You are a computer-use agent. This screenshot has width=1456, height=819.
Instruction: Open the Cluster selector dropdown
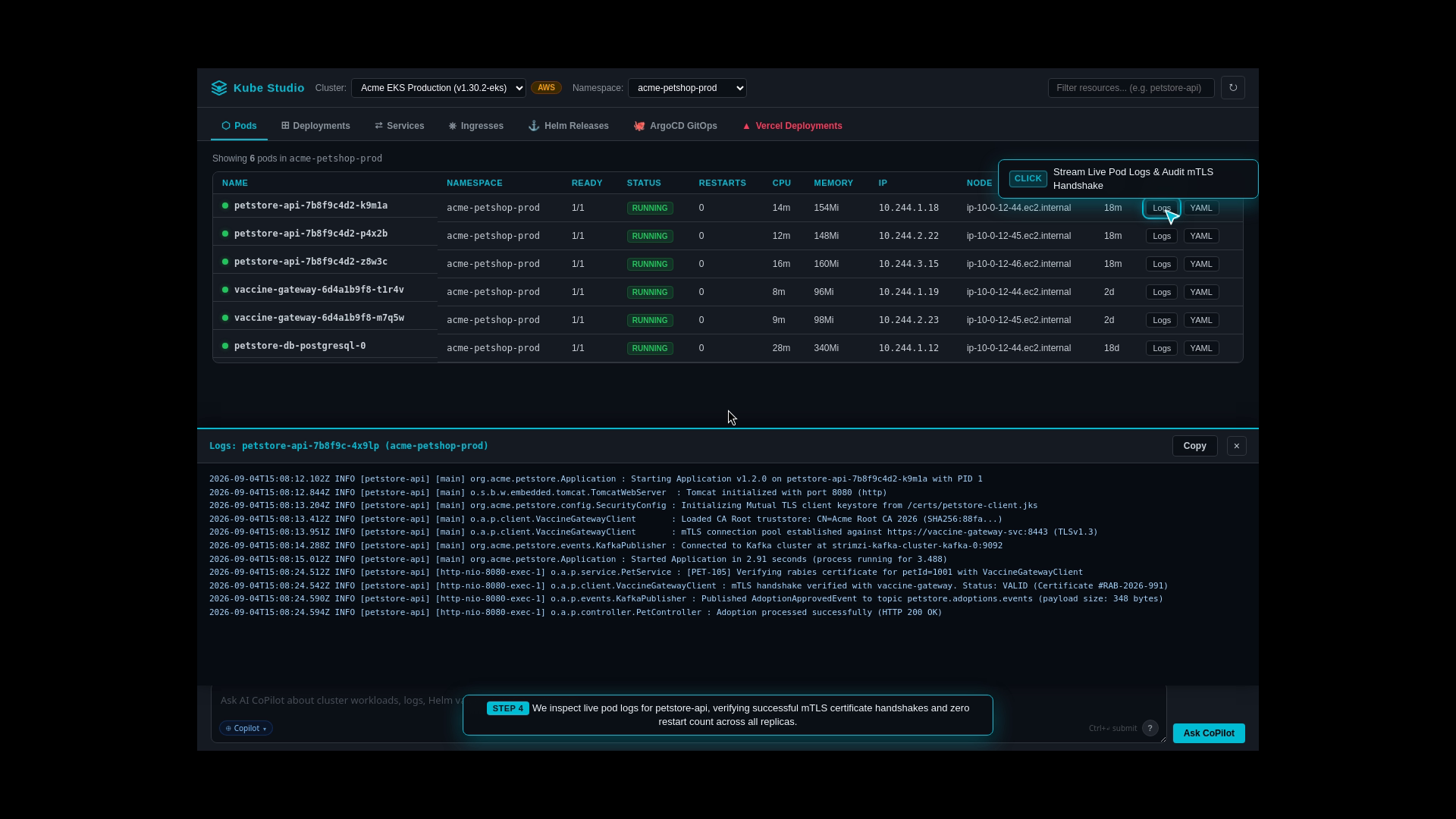click(x=438, y=88)
